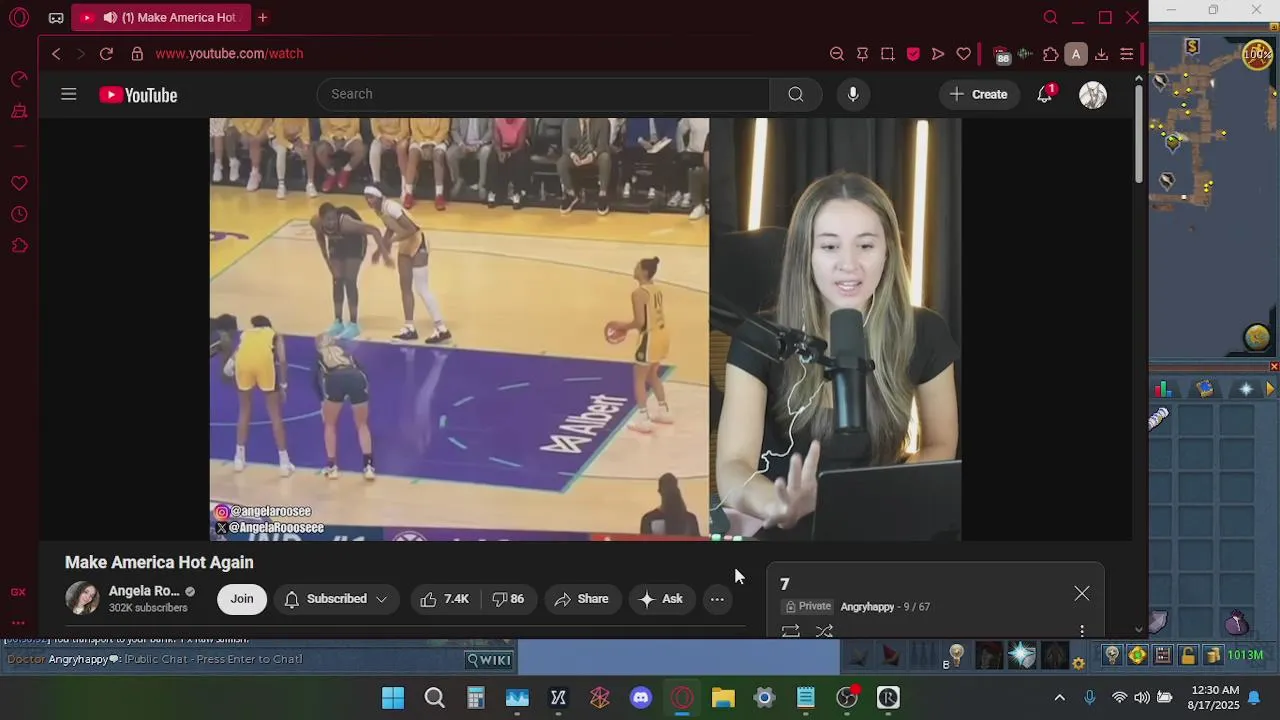Screen dimensions: 1280x720
Task: Focus the YouTube Search field
Action: [x=543, y=94]
